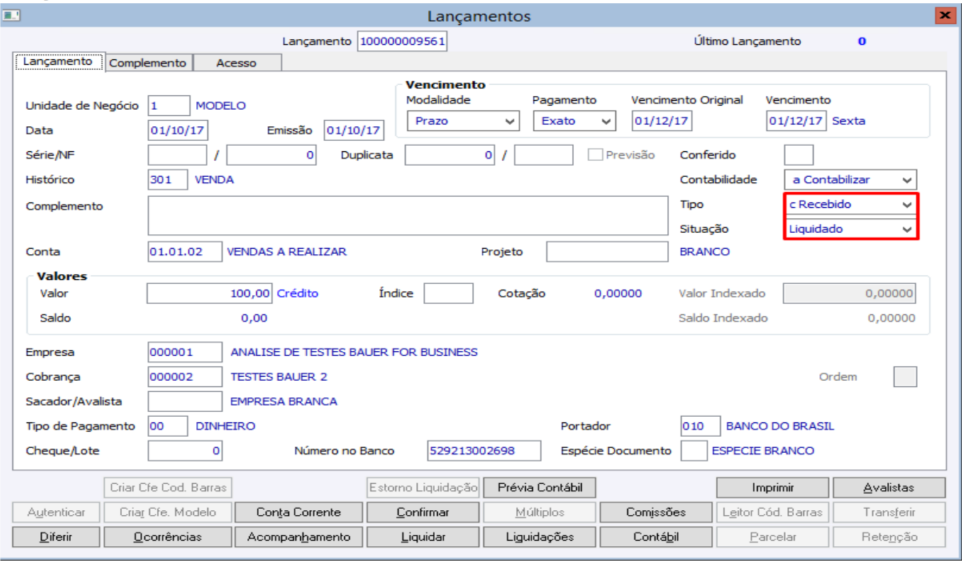Click the Conta field 01.01.02
The height and width of the screenshot is (562, 962).
[185, 252]
